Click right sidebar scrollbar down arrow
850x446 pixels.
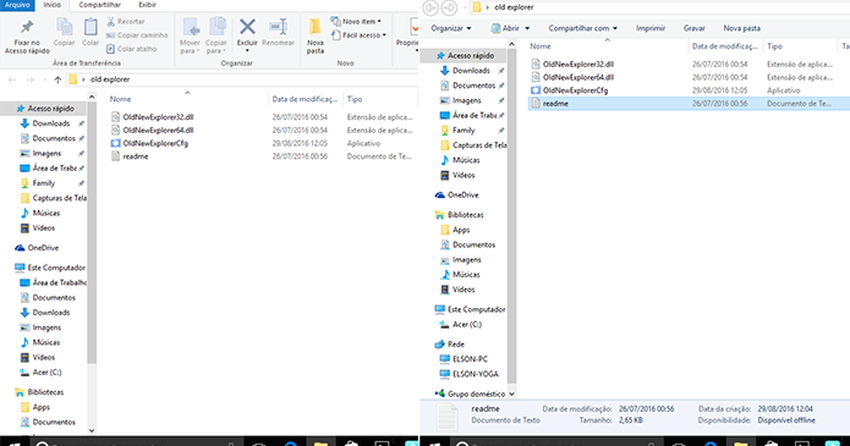click(511, 394)
